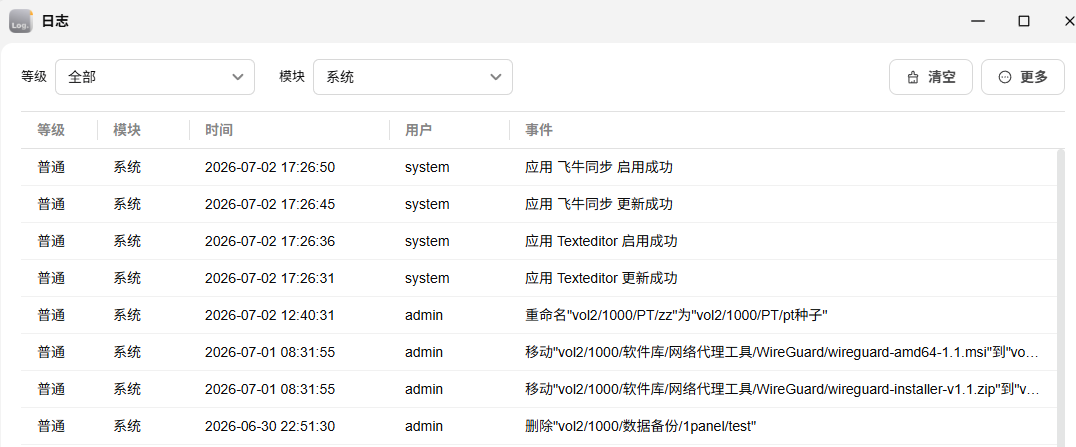Click the ellipsis icon on 更多 button

pyautogui.click(x=1005, y=77)
